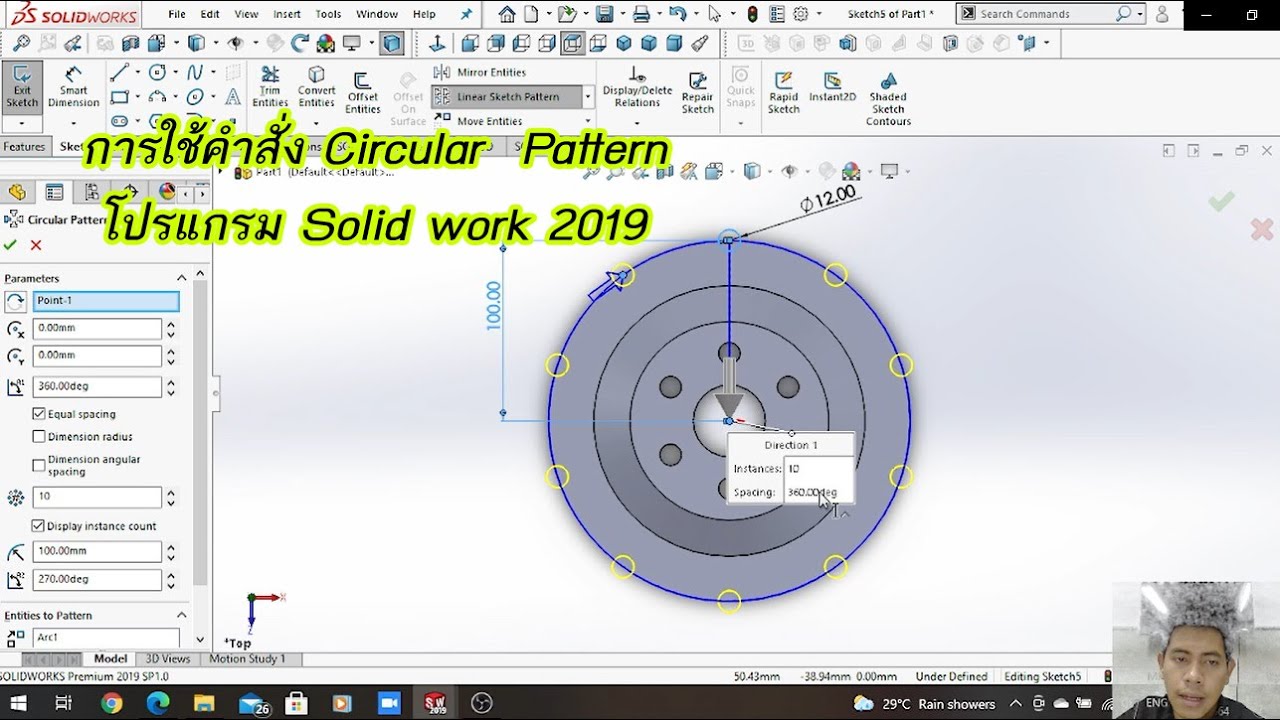Viewport: 1280px width, 720px height.
Task: Click the Repair Sketch tool
Action: coord(697,92)
